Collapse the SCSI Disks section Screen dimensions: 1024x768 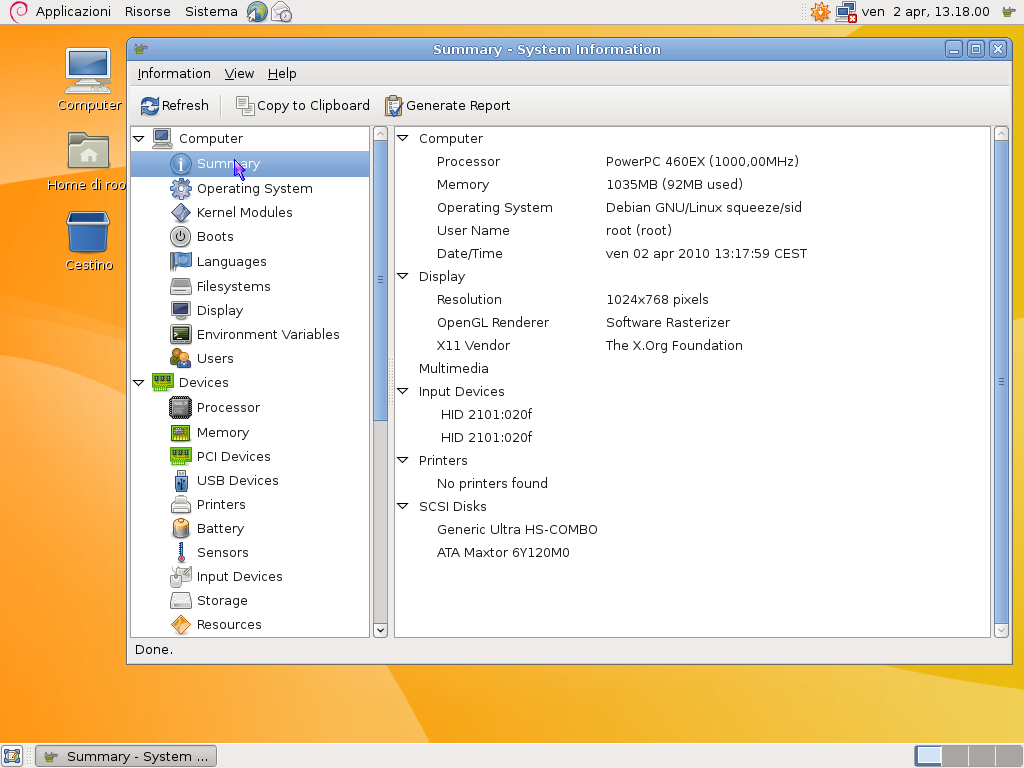[403, 506]
